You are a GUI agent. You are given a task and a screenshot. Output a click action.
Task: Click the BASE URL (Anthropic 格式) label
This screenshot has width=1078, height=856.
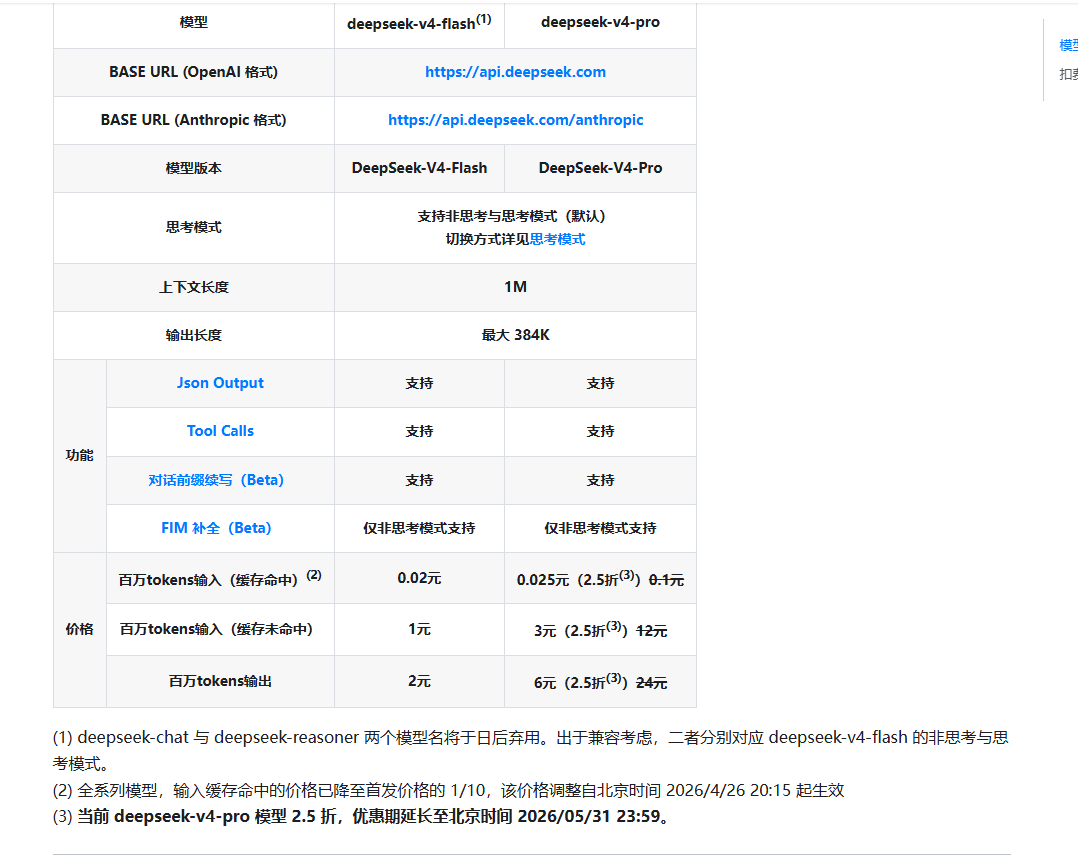tap(194, 120)
